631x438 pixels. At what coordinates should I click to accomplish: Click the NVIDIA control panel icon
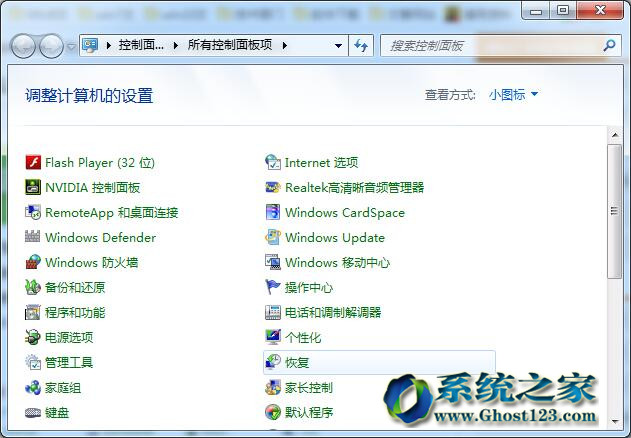[33, 188]
